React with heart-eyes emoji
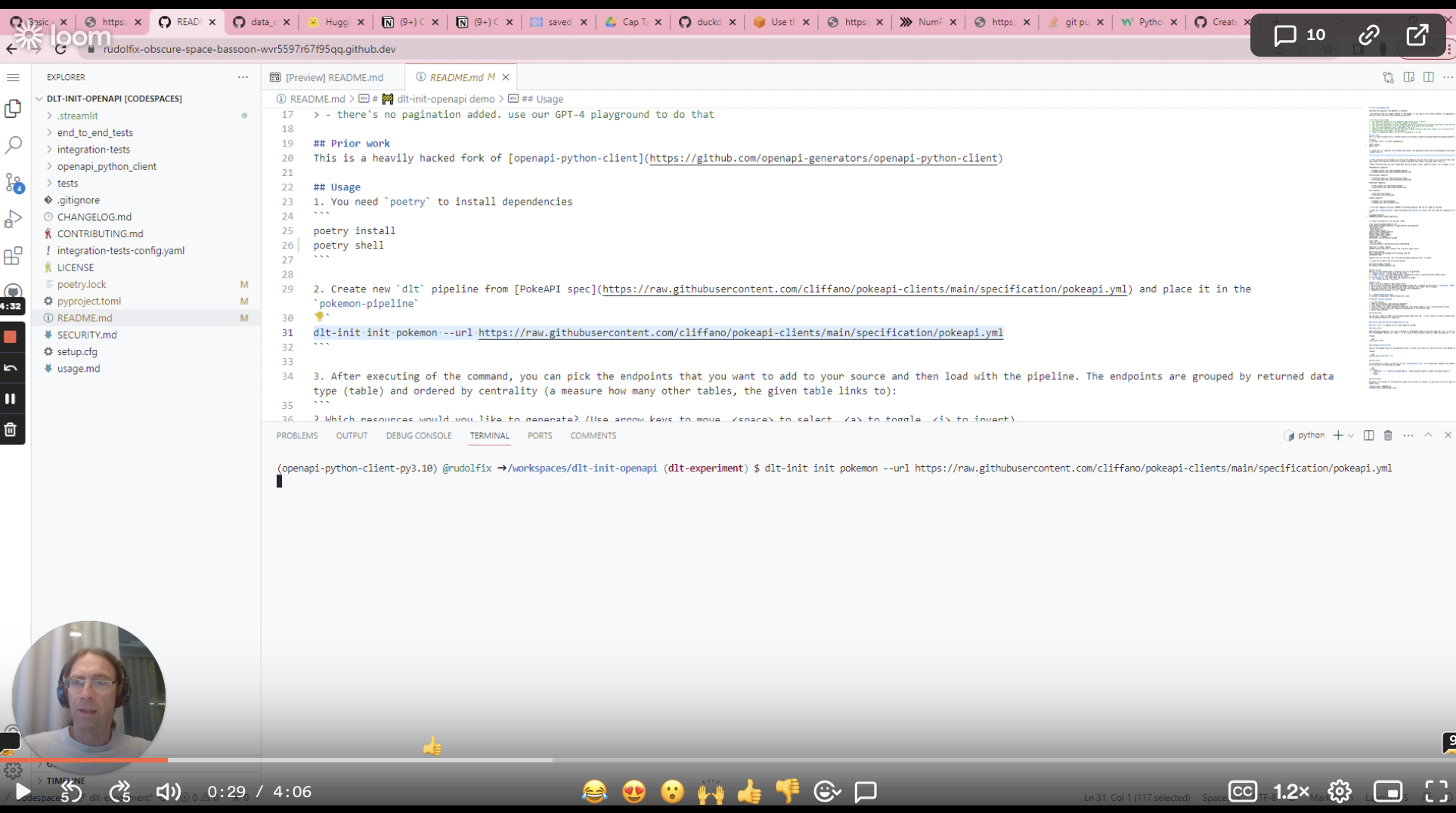Image resolution: width=1456 pixels, height=813 pixels. (634, 791)
